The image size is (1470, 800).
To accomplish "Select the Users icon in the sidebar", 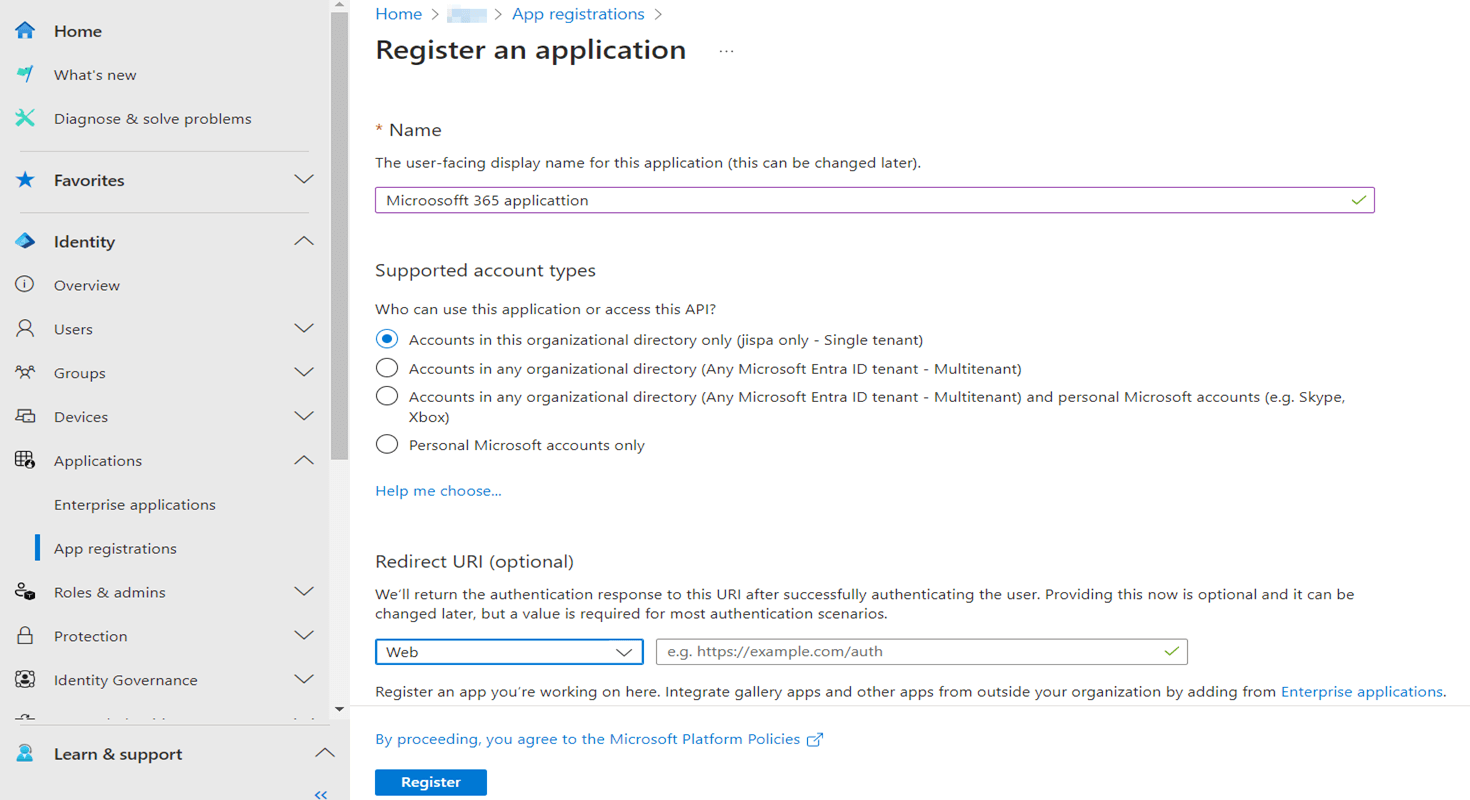I will 24,329.
